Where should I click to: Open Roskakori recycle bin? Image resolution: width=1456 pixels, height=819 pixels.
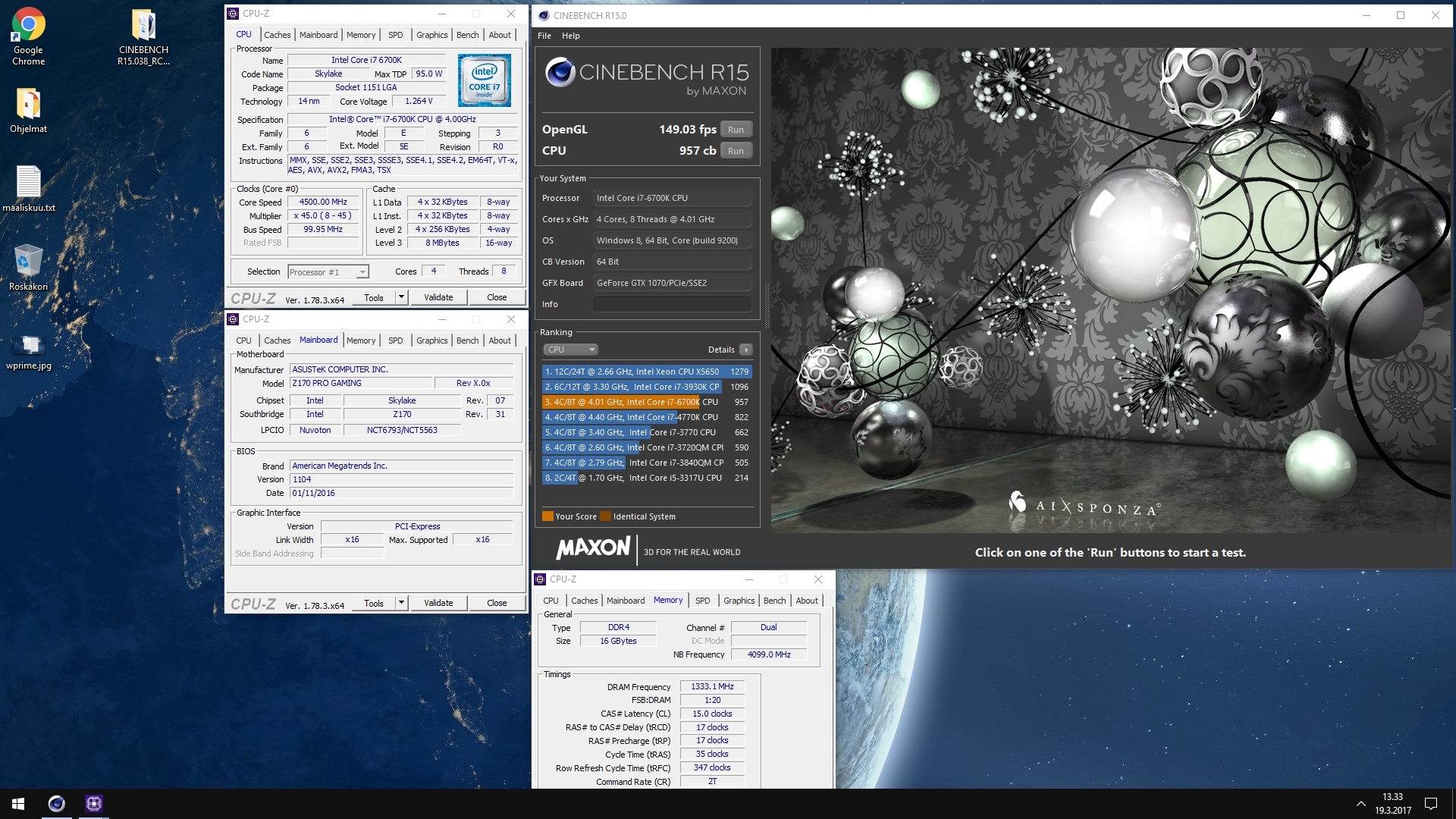[x=28, y=267]
